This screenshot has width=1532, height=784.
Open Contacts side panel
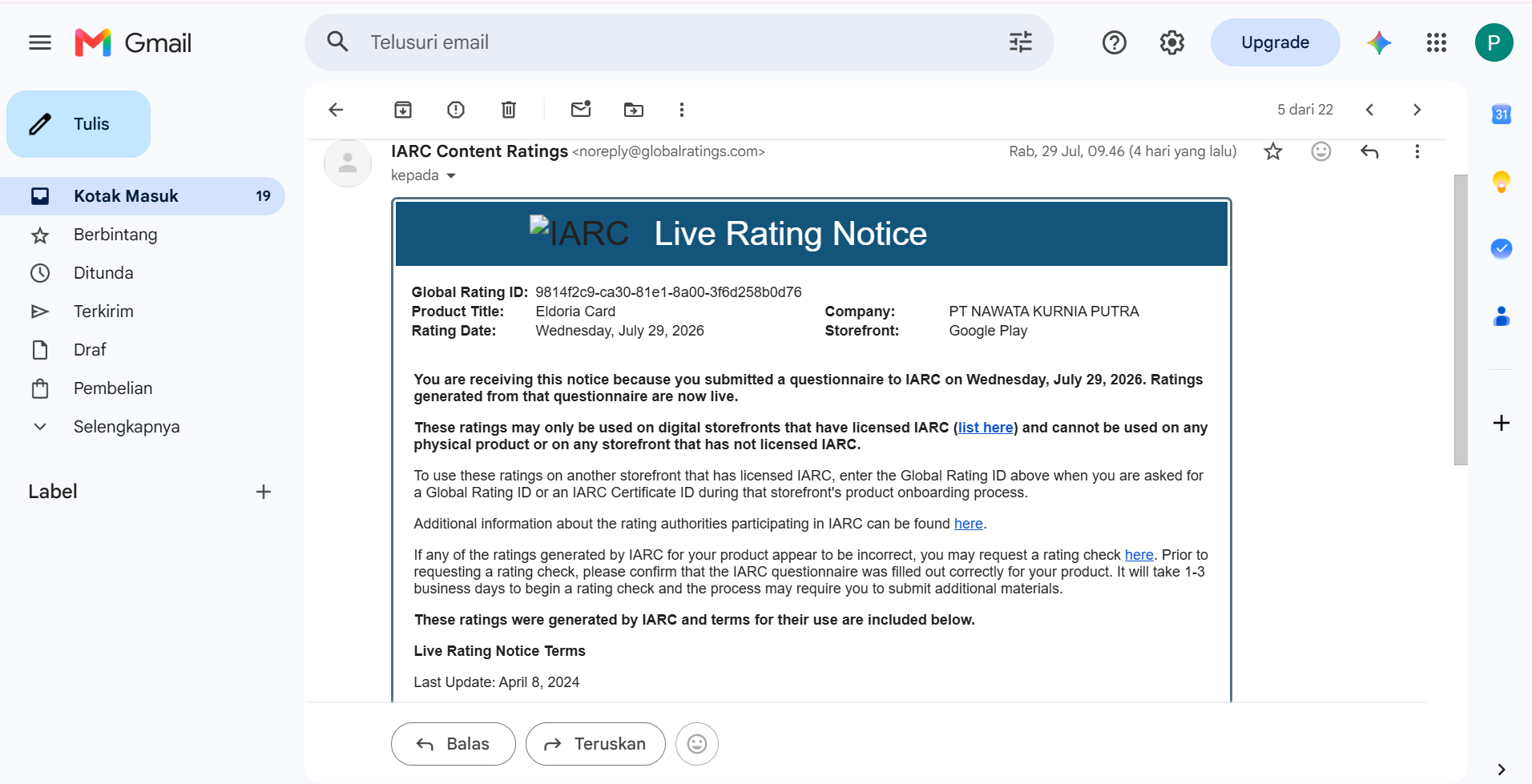click(x=1501, y=316)
